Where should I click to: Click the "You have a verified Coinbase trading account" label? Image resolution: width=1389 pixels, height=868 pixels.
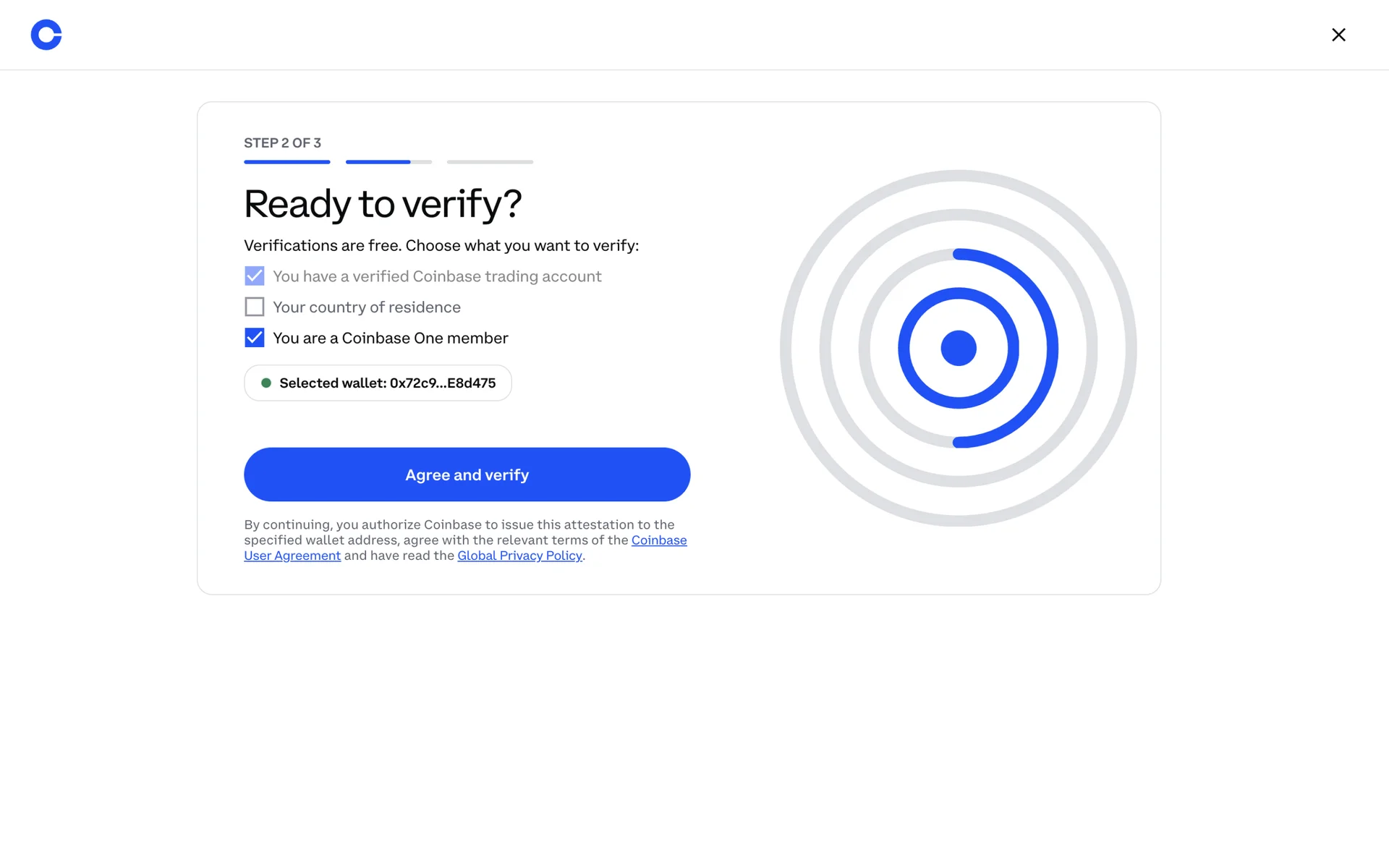coord(437,276)
